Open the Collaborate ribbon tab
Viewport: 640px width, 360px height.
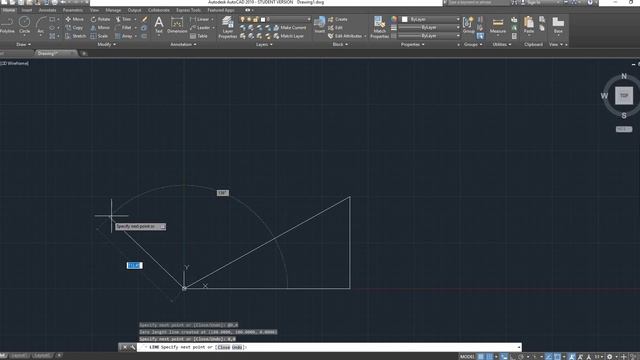coord(159,10)
